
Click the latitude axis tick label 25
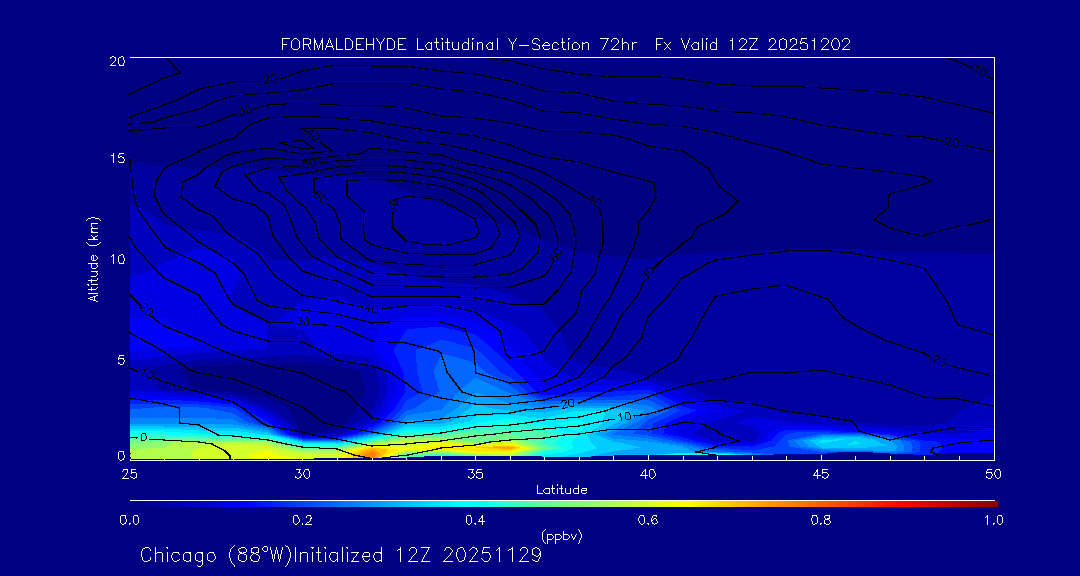point(129,474)
